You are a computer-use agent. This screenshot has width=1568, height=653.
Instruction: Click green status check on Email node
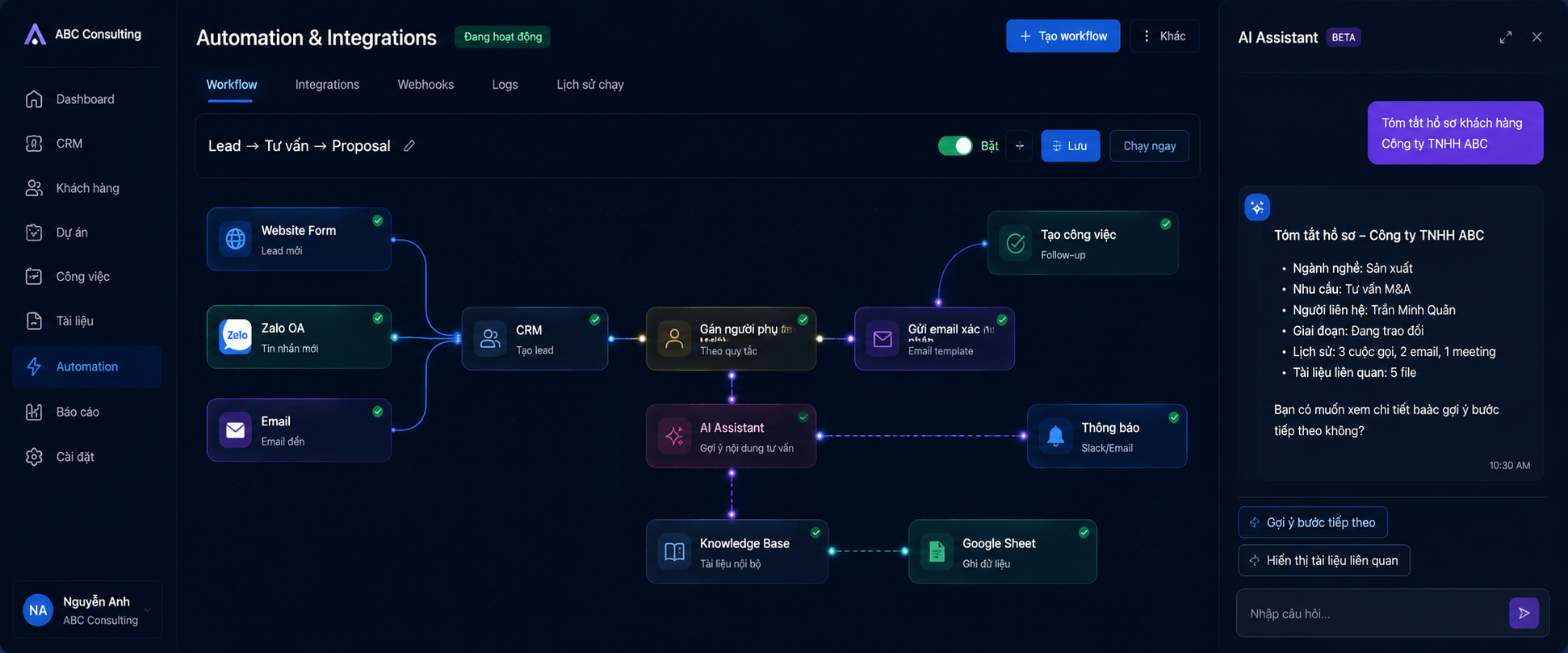378,412
